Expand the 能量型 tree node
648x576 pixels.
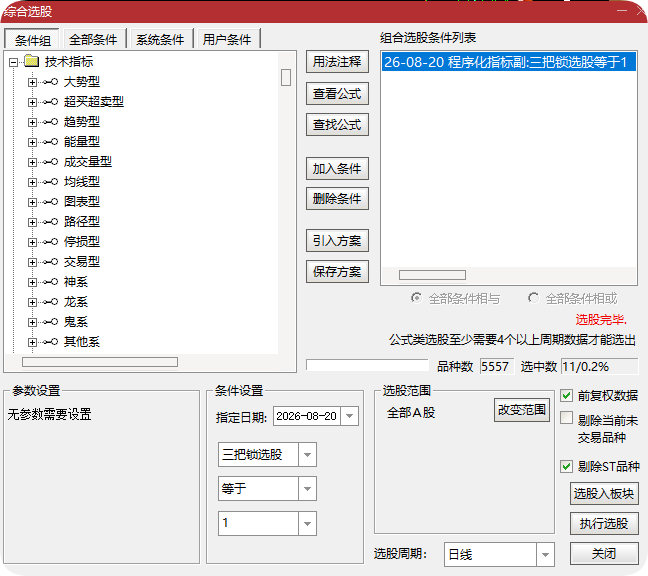coord(32,142)
